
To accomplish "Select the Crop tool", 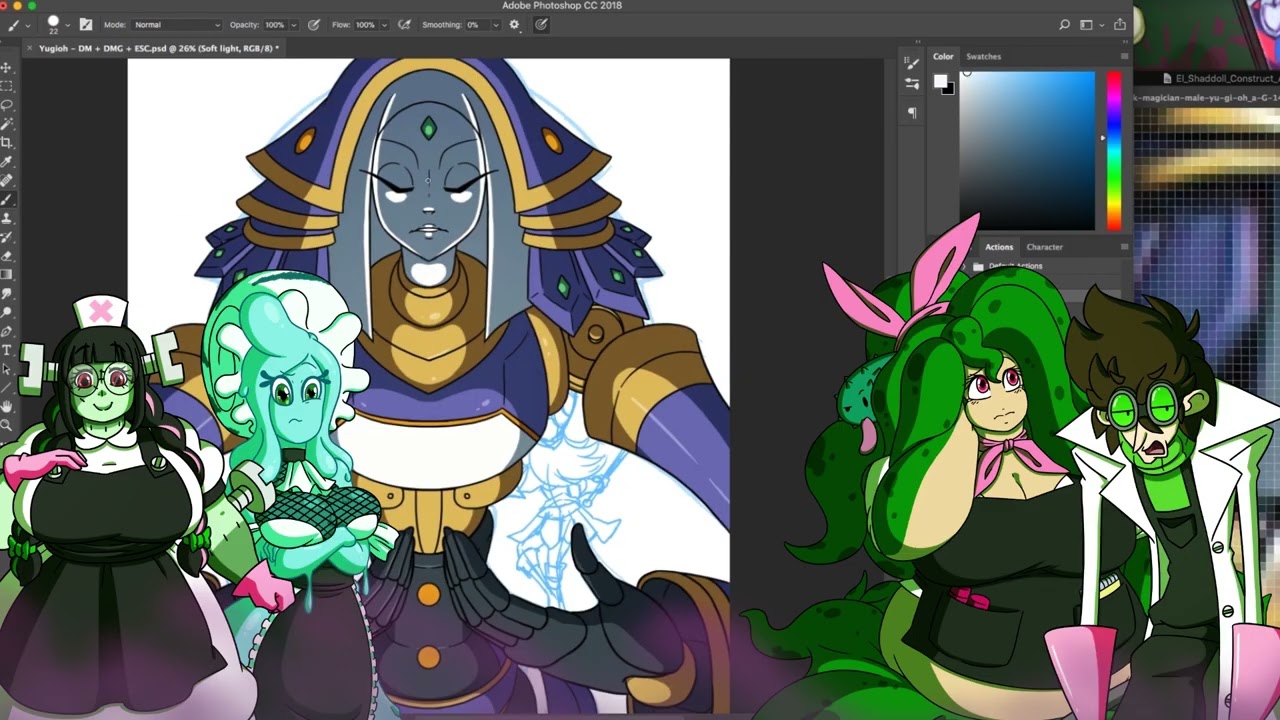I will 6,143.
